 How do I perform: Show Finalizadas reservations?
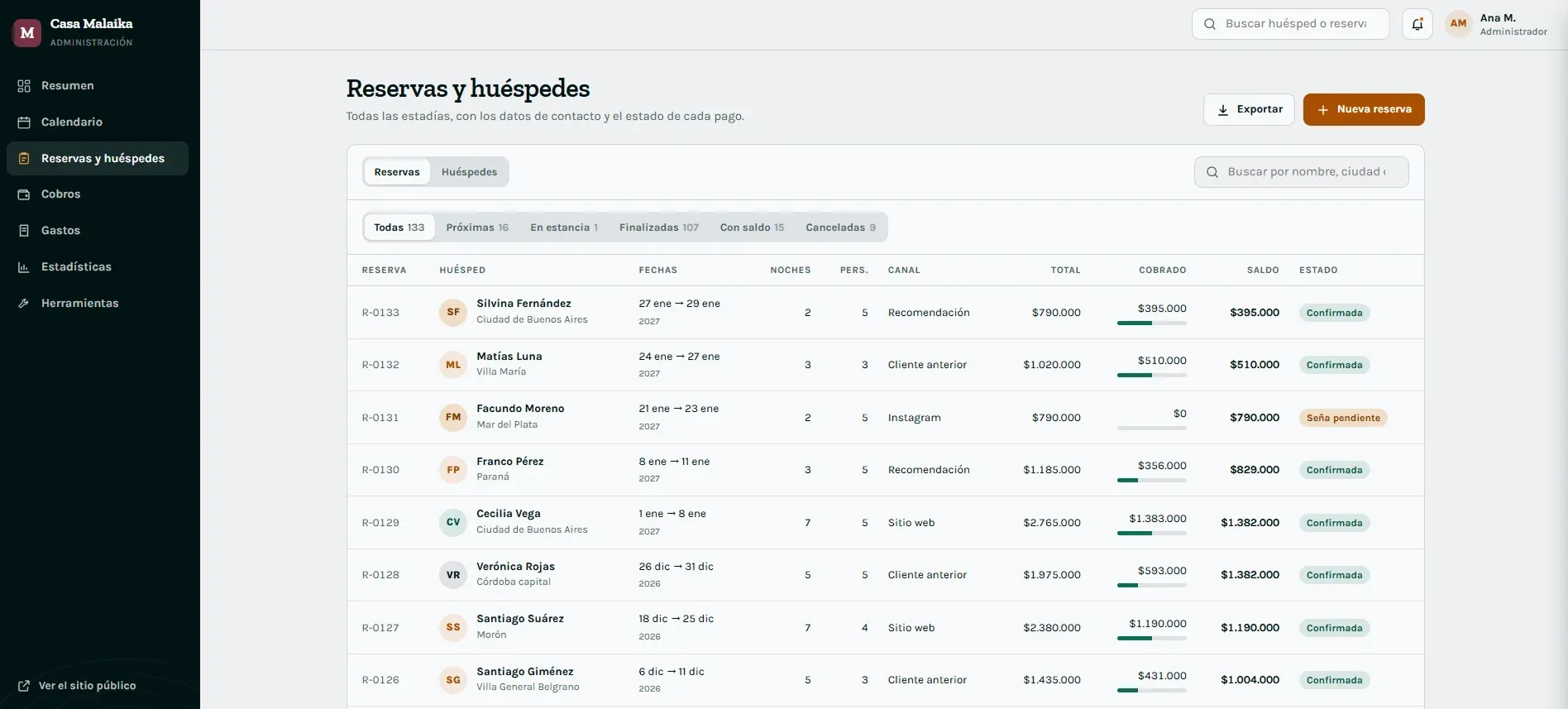659,228
